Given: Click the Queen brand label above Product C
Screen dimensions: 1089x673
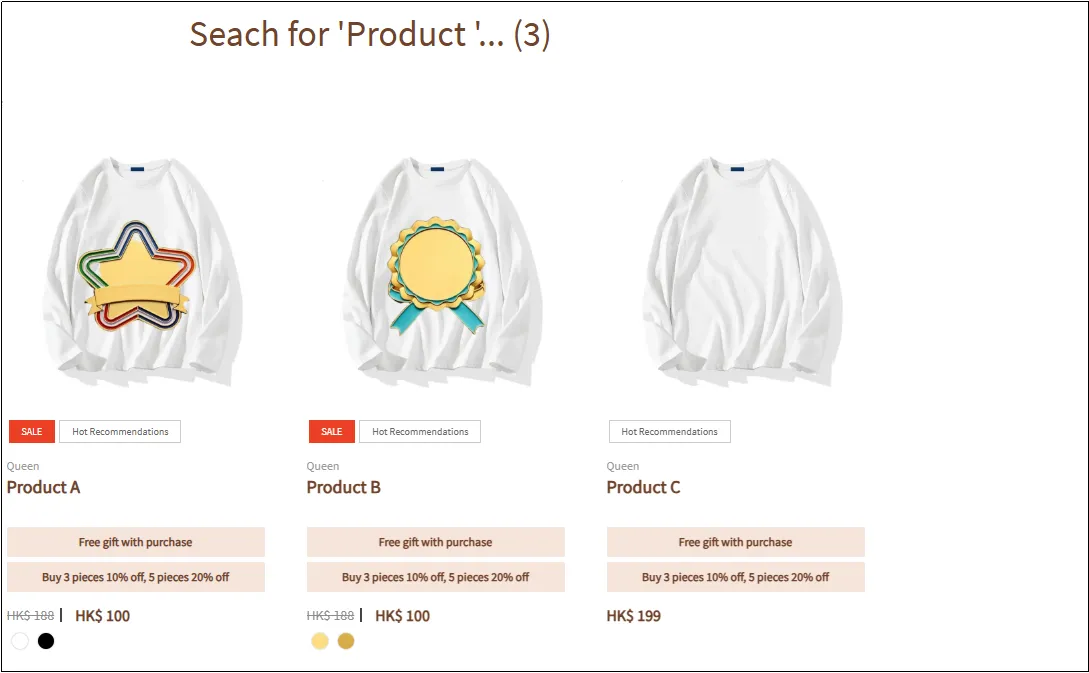Looking at the screenshot, I should coord(623,466).
